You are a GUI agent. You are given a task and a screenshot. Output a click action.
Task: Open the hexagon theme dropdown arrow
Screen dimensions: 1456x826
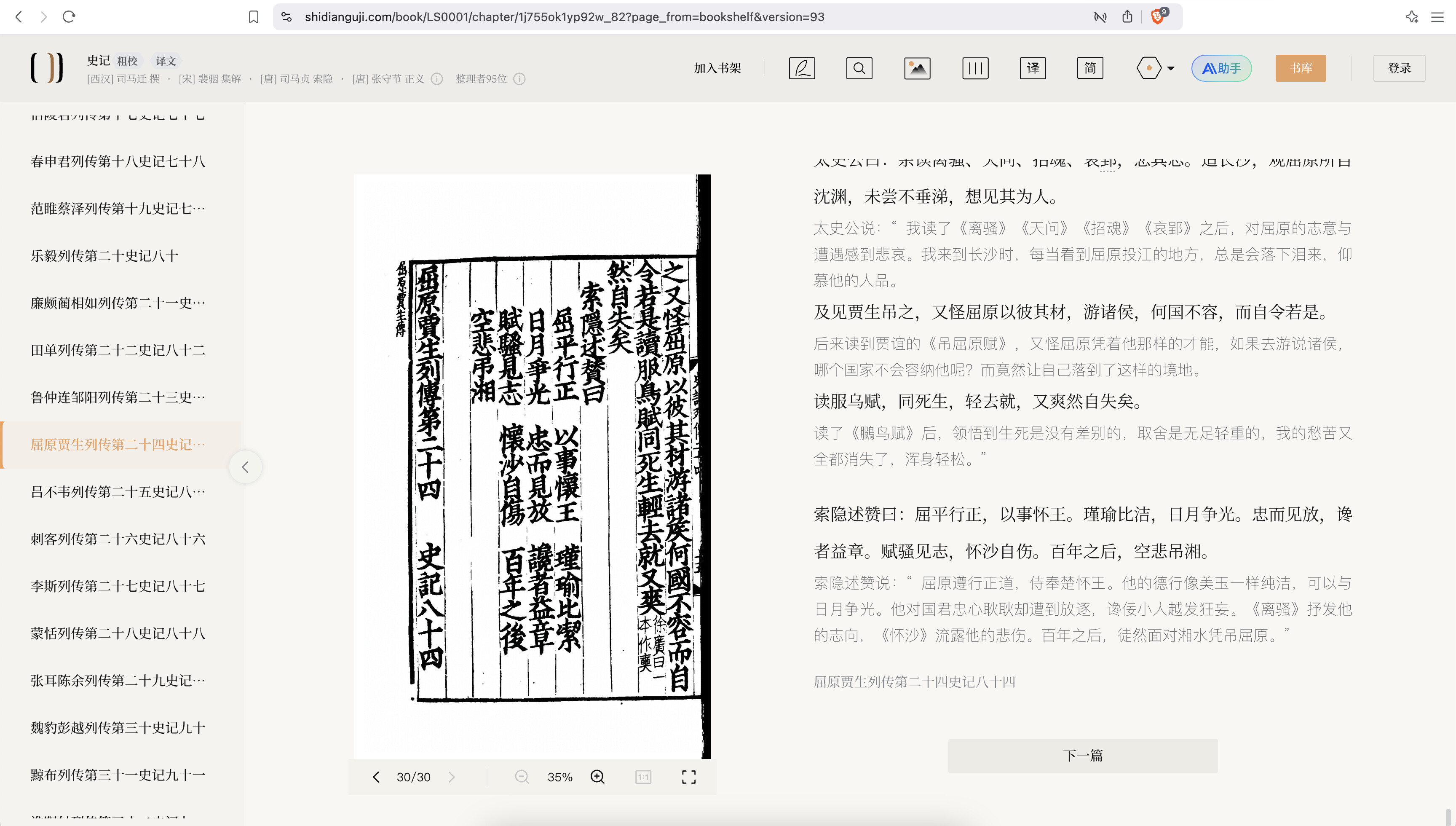point(1170,68)
